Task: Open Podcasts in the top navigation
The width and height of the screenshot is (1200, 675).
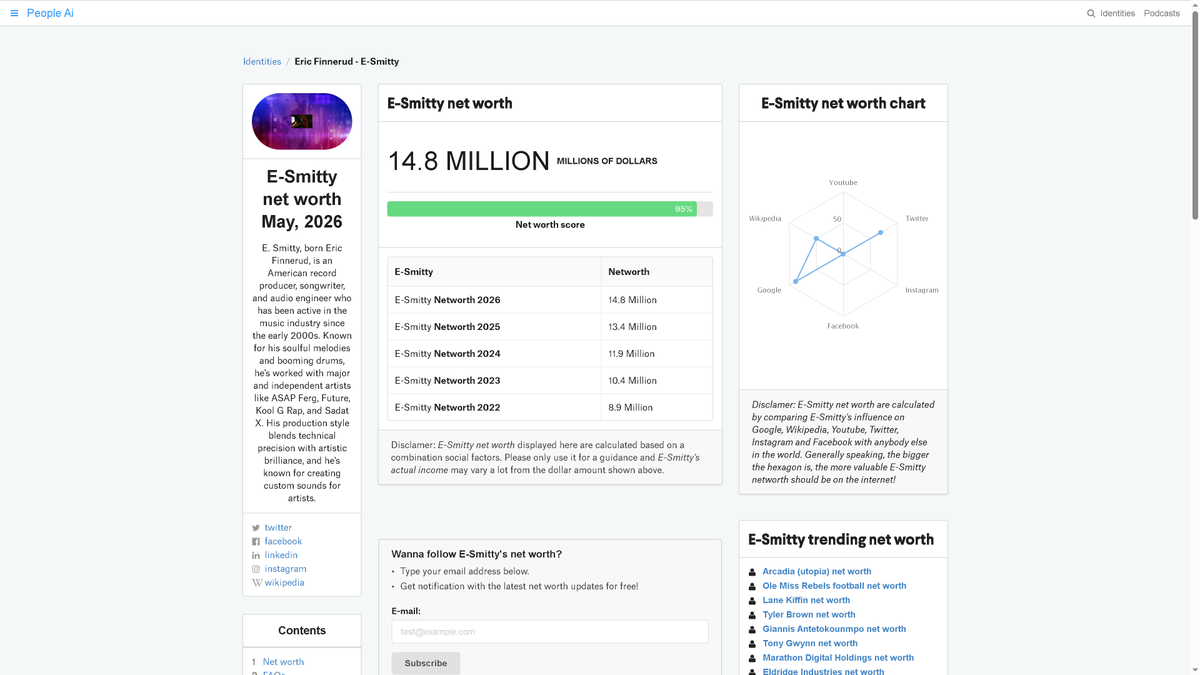Action: pos(1162,13)
